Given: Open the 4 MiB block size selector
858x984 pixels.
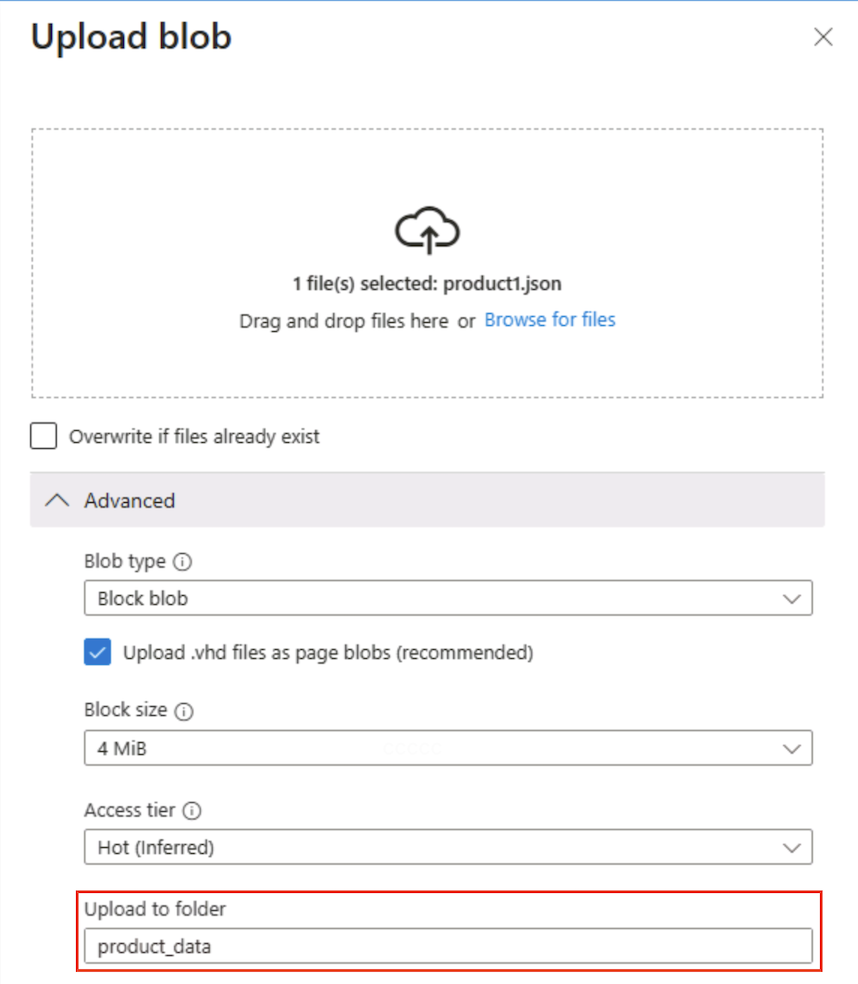Looking at the screenshot, I should 448,747.
